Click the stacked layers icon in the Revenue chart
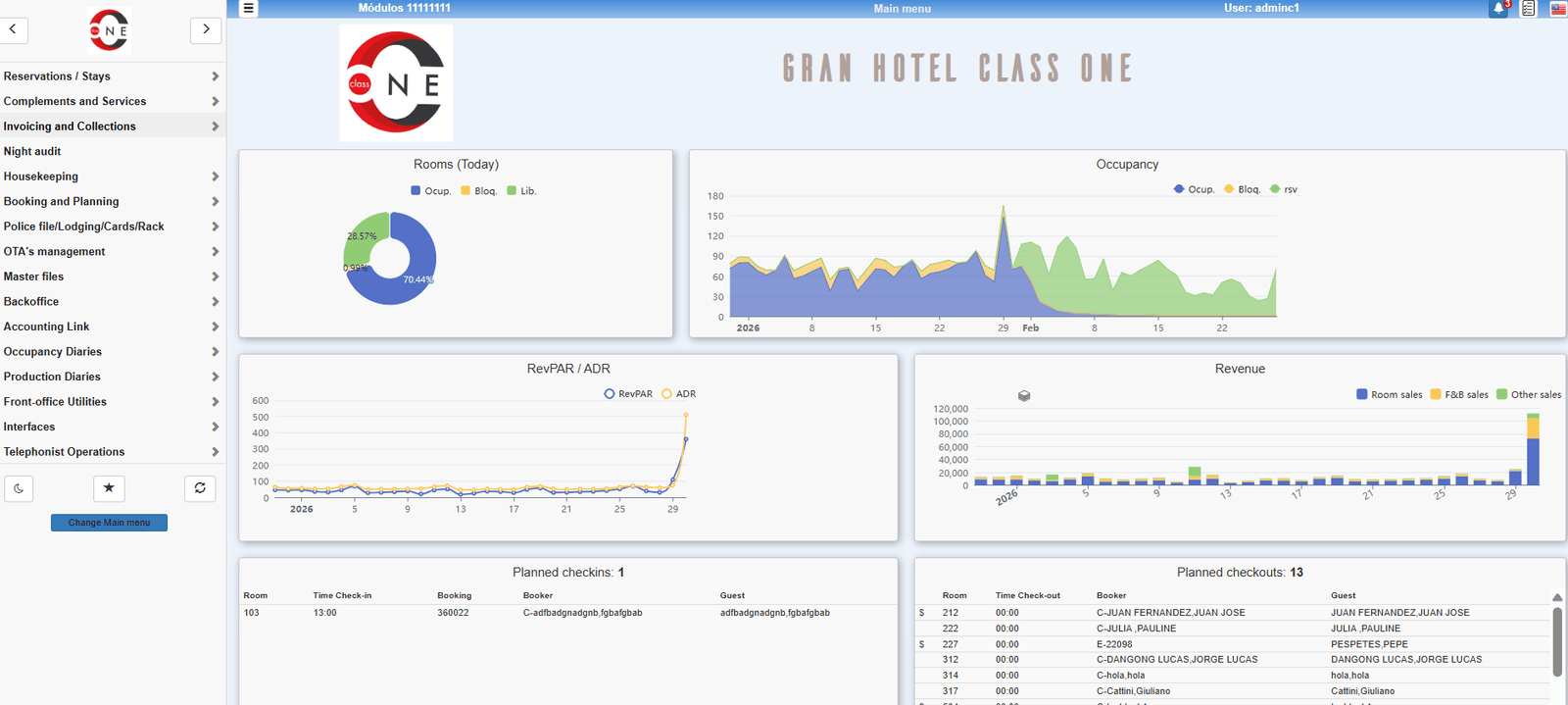 pos(1024,396)
